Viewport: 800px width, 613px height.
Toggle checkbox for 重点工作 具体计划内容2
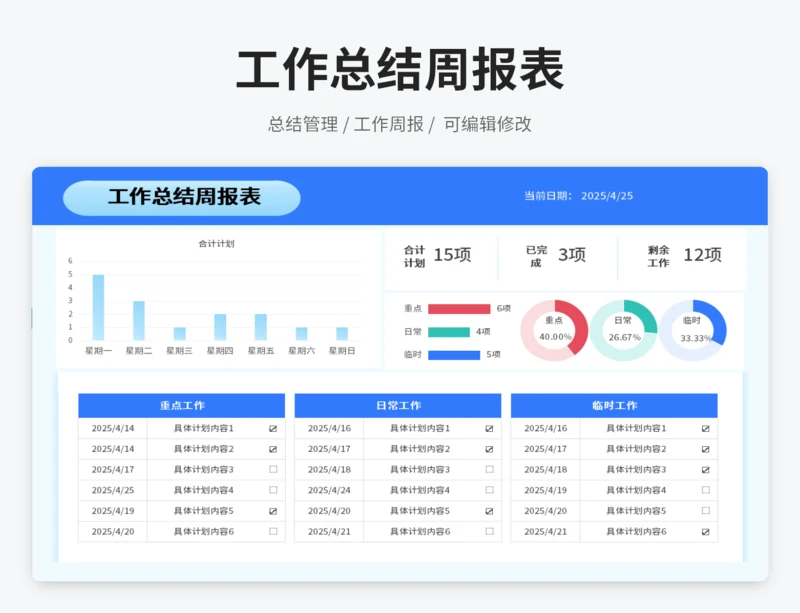(273, 449)
